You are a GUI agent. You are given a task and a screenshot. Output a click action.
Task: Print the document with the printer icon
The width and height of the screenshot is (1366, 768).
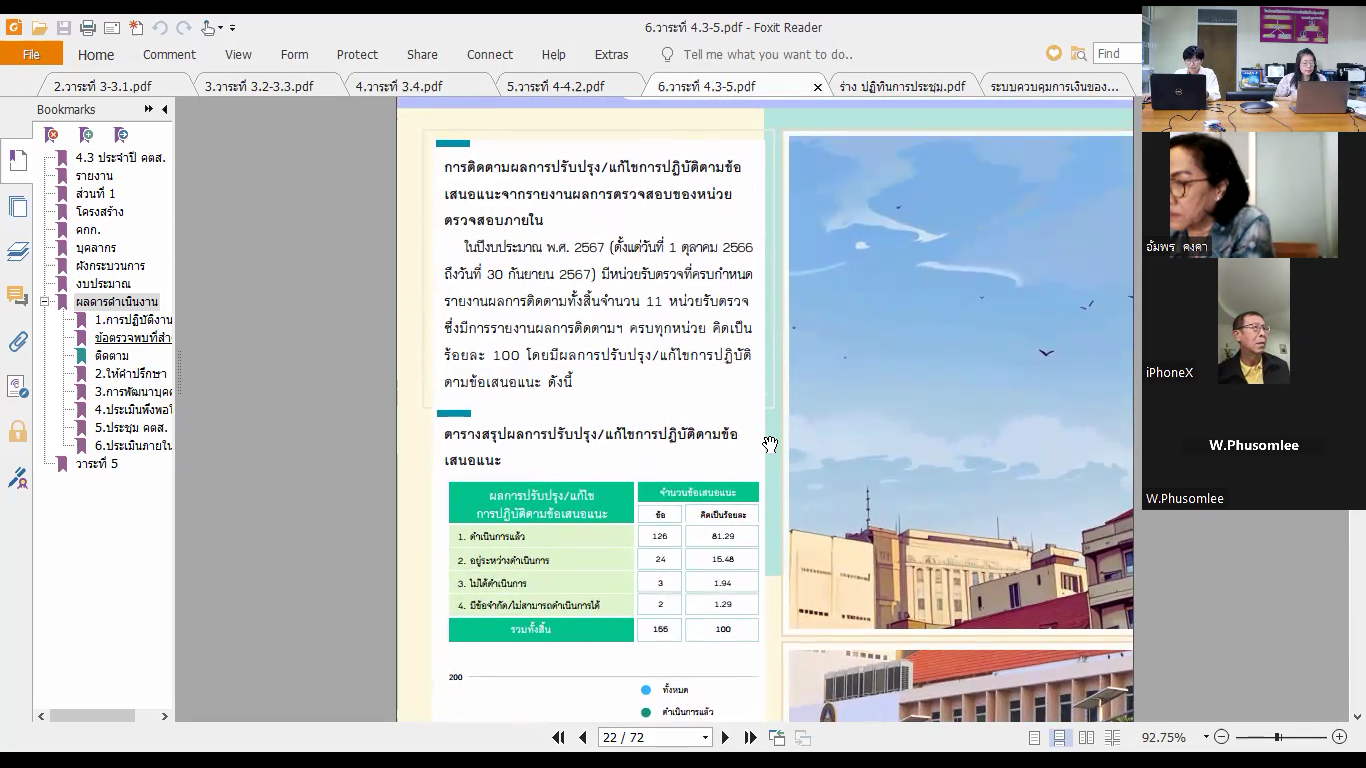point(88,28)
